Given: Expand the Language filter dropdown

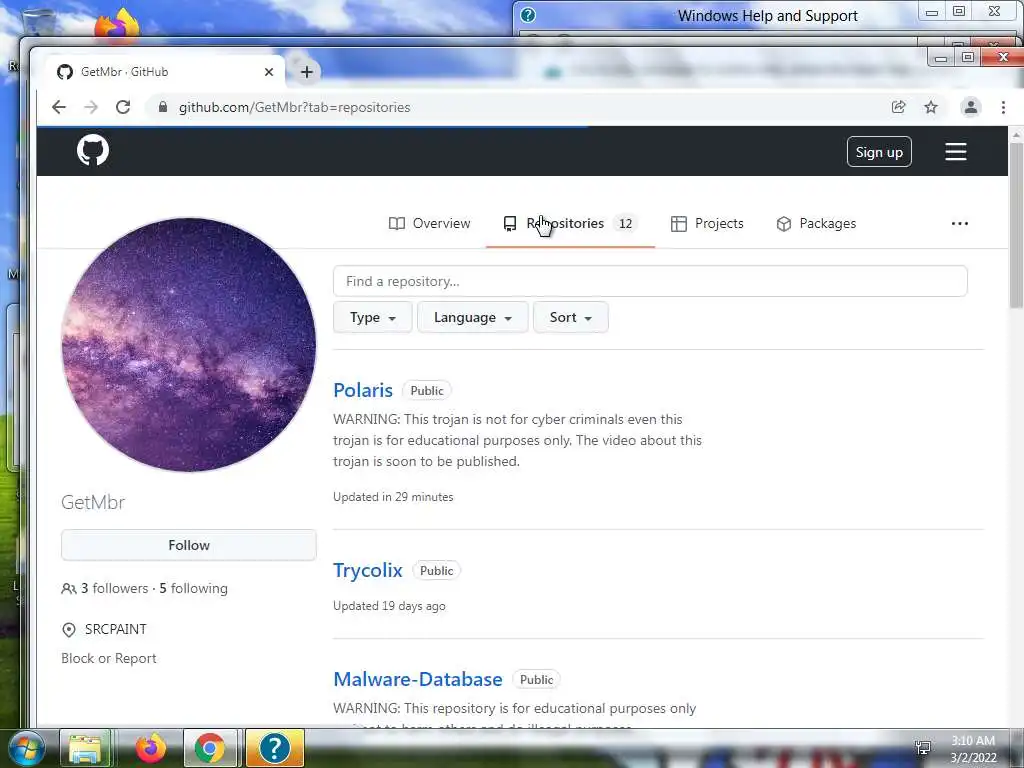Looking at the screenshot, I should pyautogui.click(x=472, y=317).
